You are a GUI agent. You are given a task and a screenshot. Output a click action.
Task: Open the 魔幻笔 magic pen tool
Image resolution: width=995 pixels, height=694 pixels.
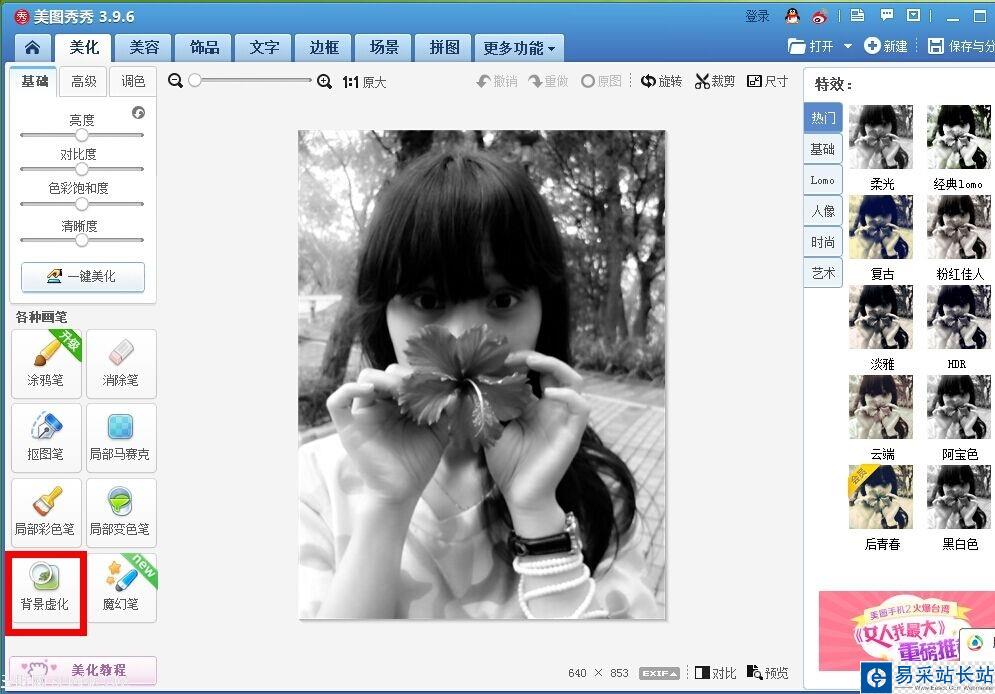coord(121,587)
